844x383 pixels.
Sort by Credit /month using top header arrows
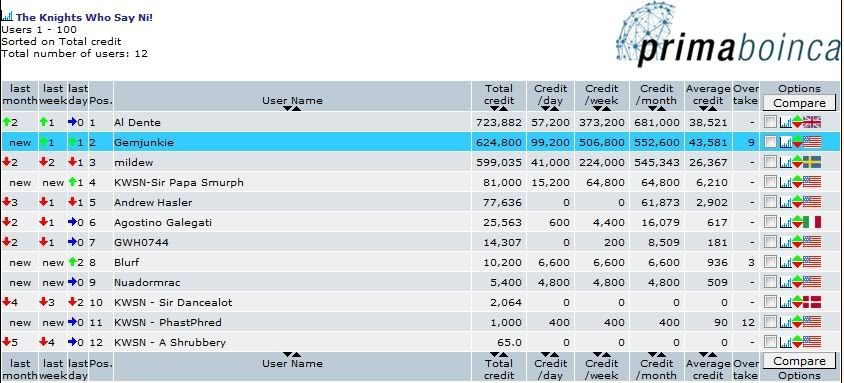657,109
